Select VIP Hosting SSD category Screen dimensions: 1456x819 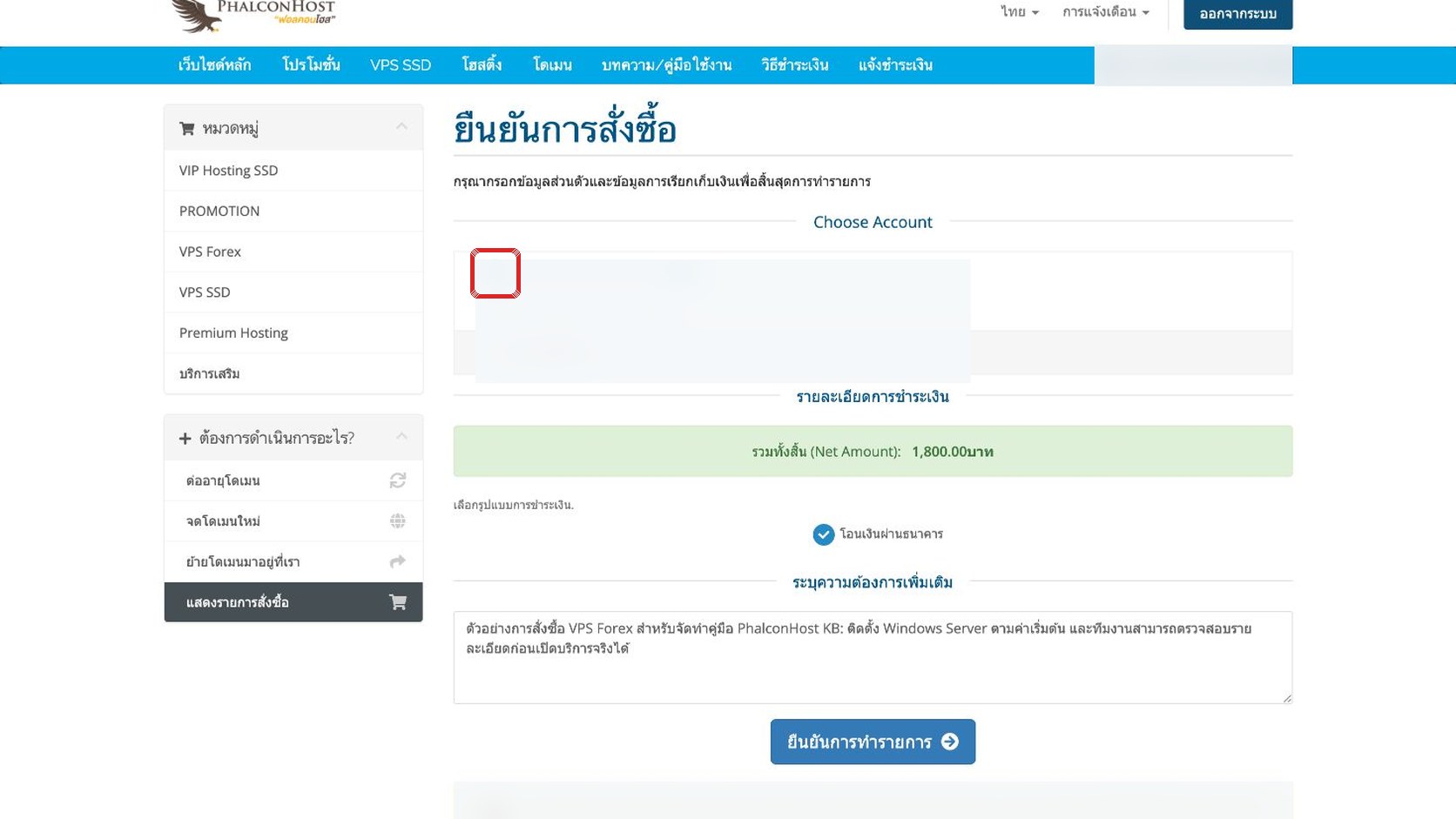[293, 171]
